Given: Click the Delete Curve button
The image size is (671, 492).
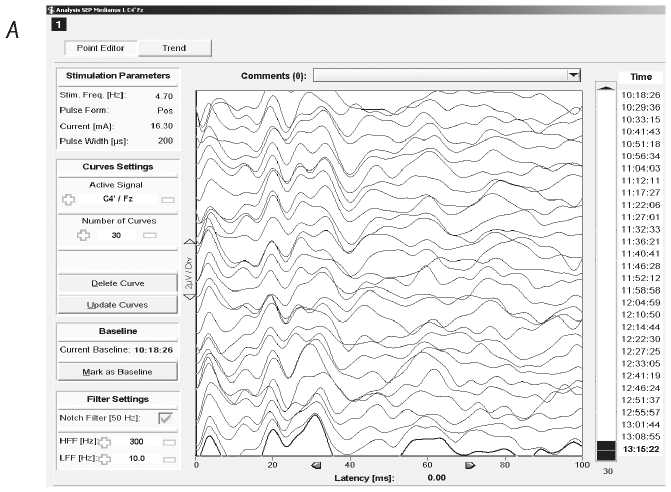Looking at the screenshot, I should coord(117,283).
